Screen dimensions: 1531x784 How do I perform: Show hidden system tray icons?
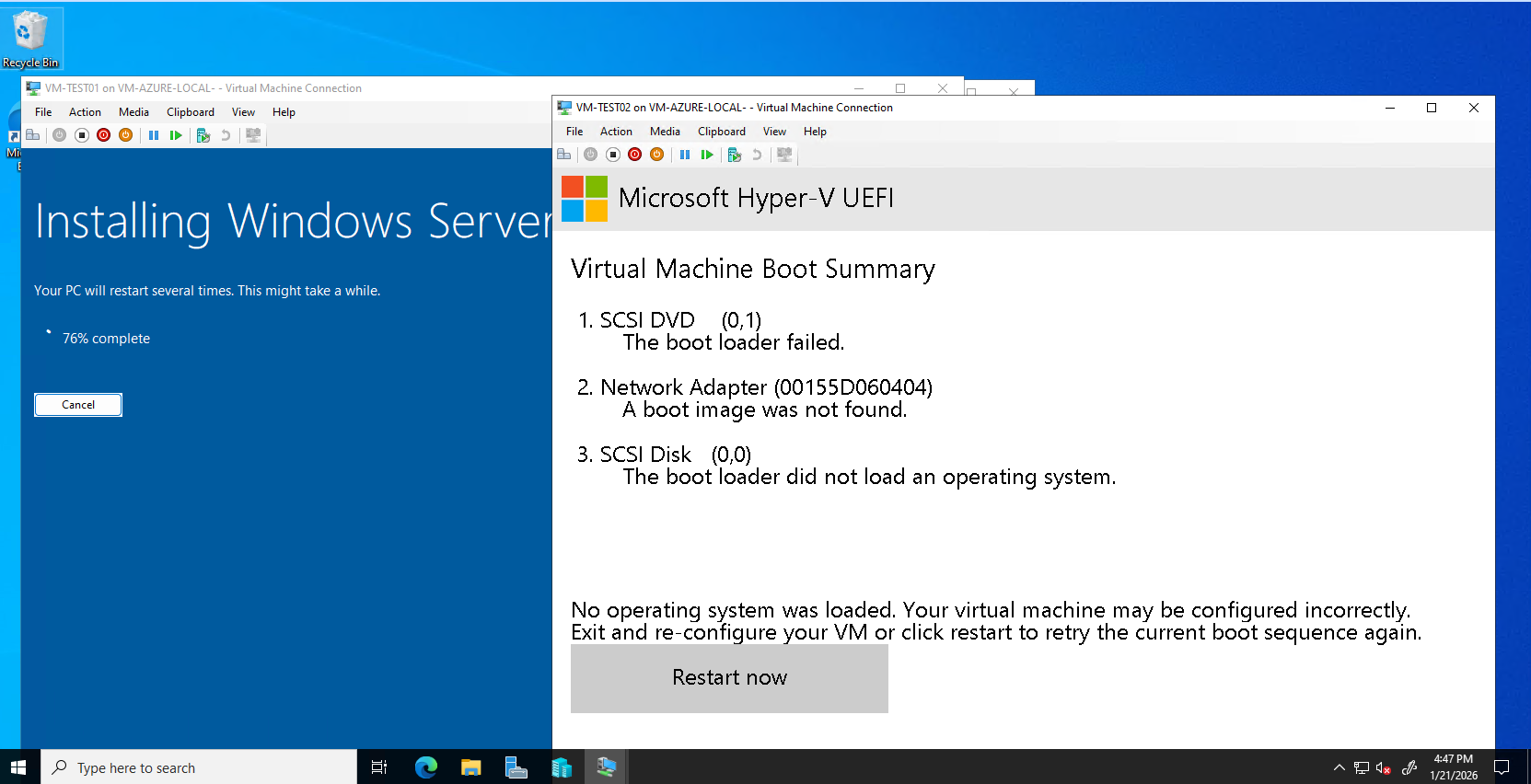[1339, 767]
